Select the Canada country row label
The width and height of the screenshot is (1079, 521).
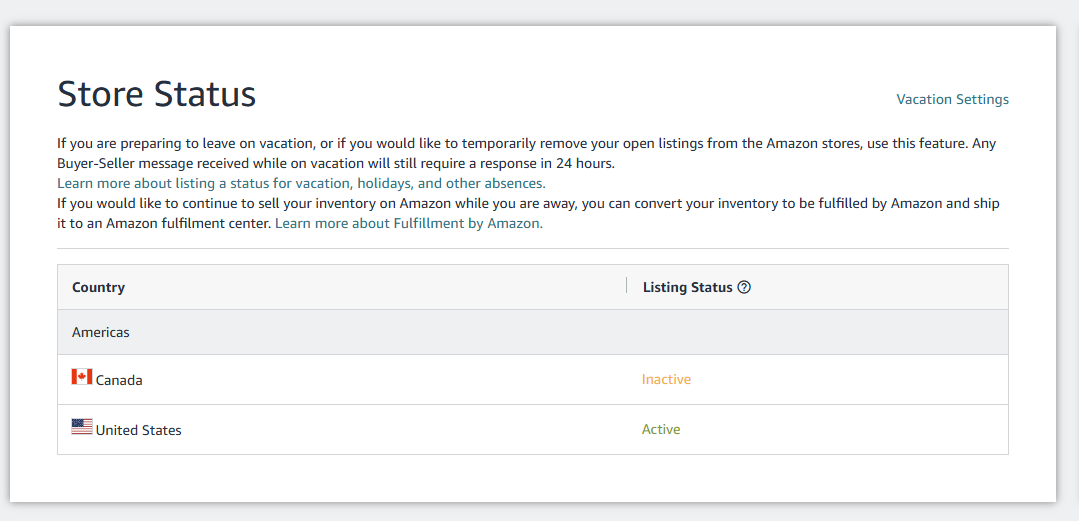[x=119, y=380]
